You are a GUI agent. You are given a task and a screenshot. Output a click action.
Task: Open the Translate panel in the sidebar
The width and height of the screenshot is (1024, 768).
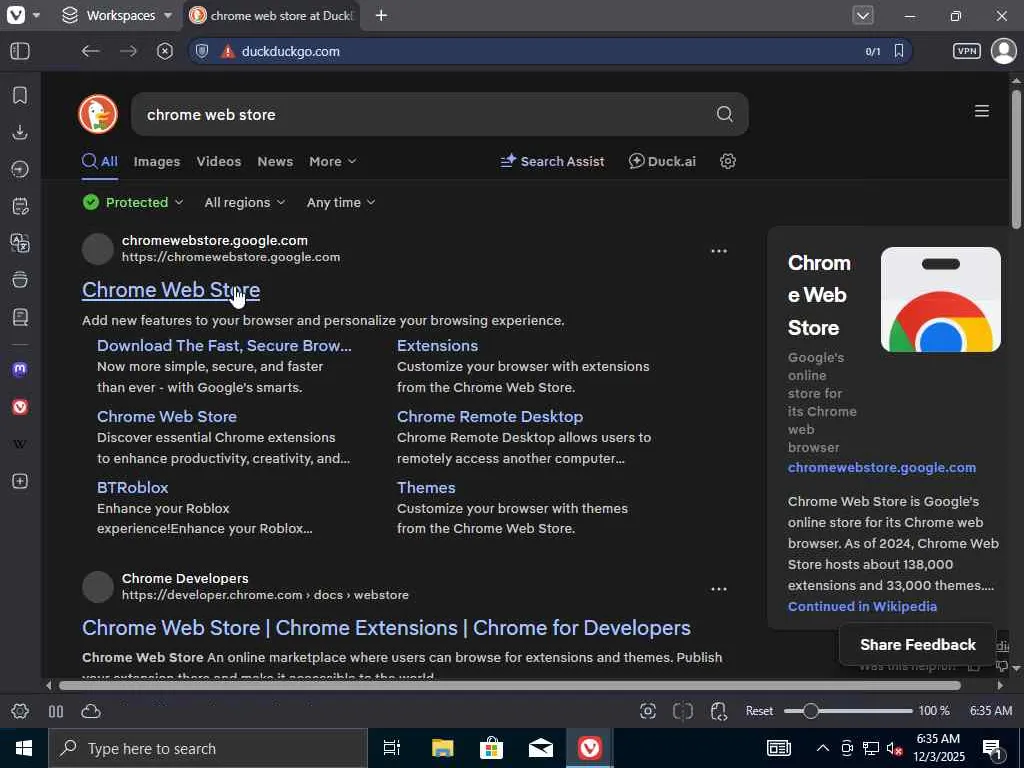point(20,243)
